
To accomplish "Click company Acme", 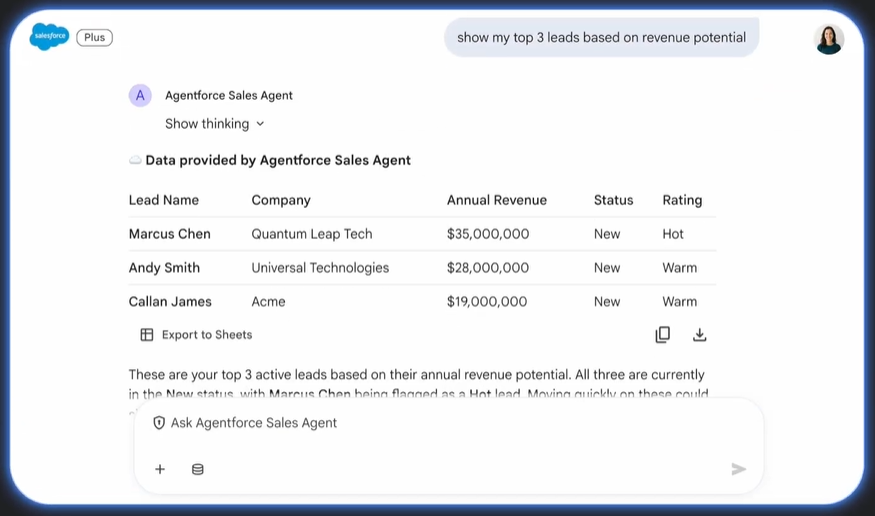I will [x=268, y=302].
